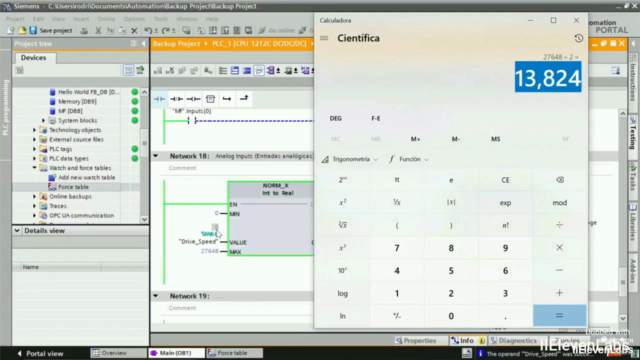Collapse the Details view panel
Screen dimensions: 640x360
coord(17,231)
